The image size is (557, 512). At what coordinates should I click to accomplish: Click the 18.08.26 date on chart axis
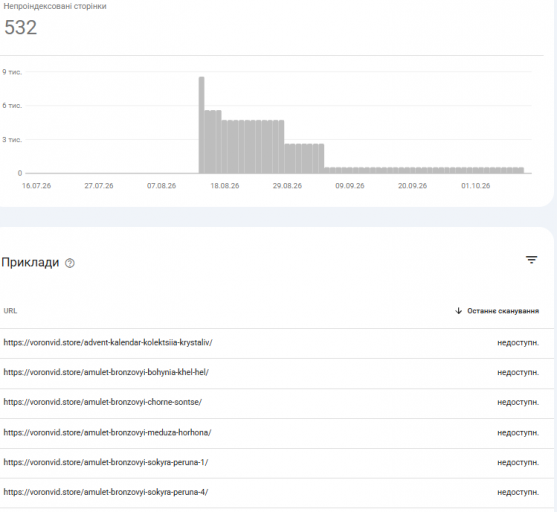point(225,186)
